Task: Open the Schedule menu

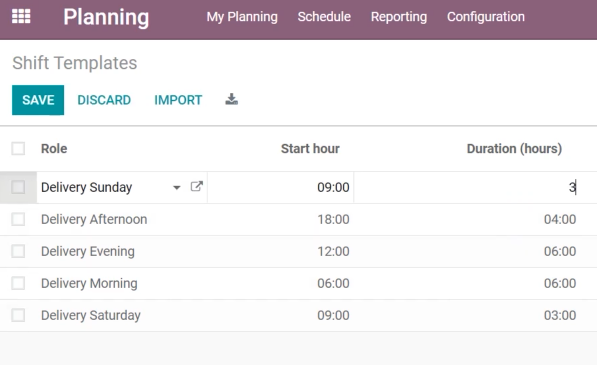Action: [324, 17]
